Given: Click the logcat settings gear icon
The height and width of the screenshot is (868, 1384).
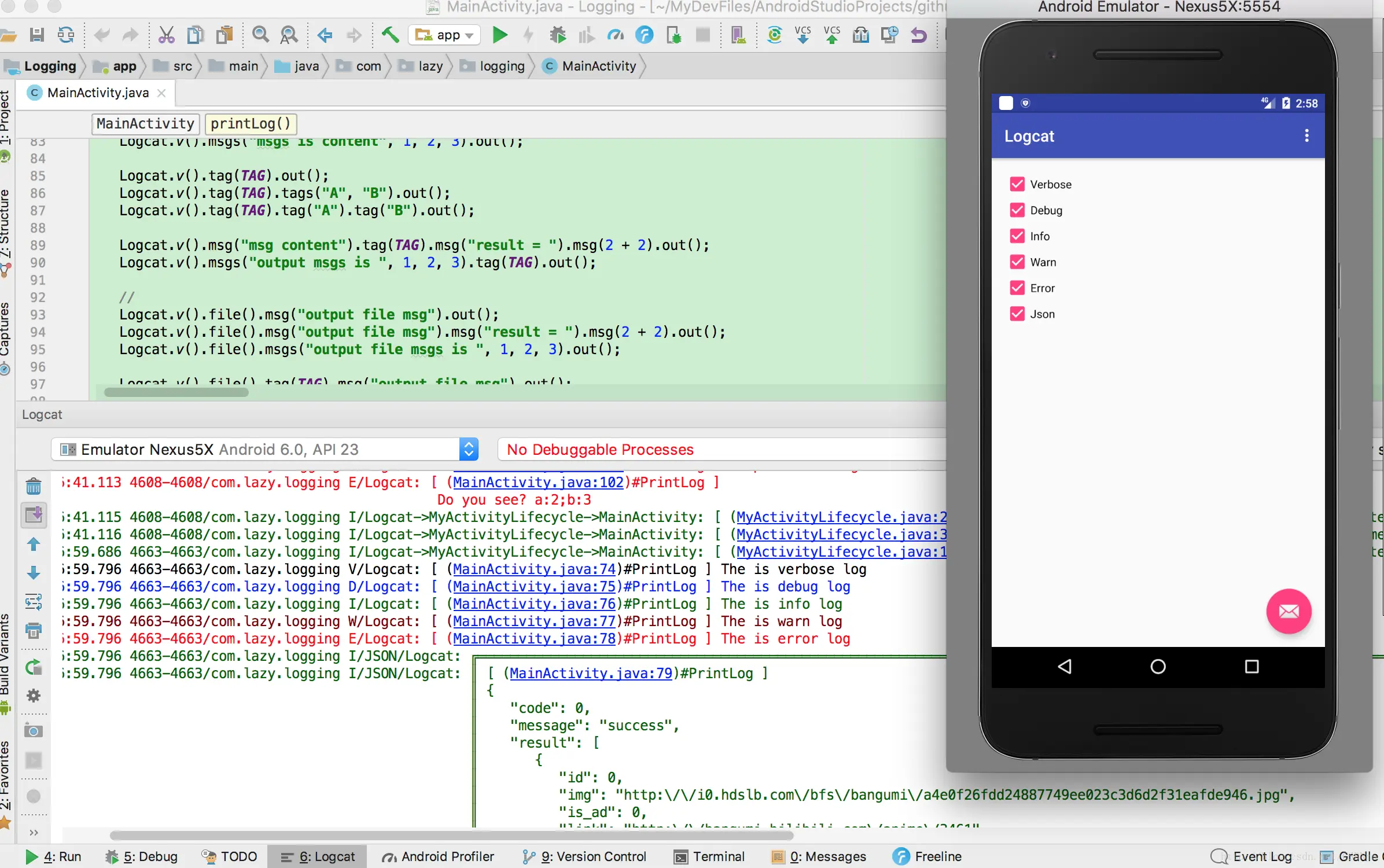Looking at the screenshot, I should click(34, 695).
